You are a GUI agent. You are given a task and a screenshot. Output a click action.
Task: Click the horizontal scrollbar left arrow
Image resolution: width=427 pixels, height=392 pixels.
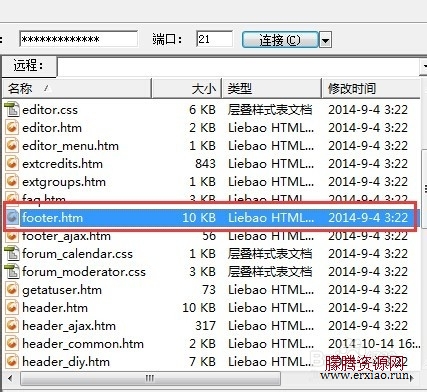(x=10, y=378)
